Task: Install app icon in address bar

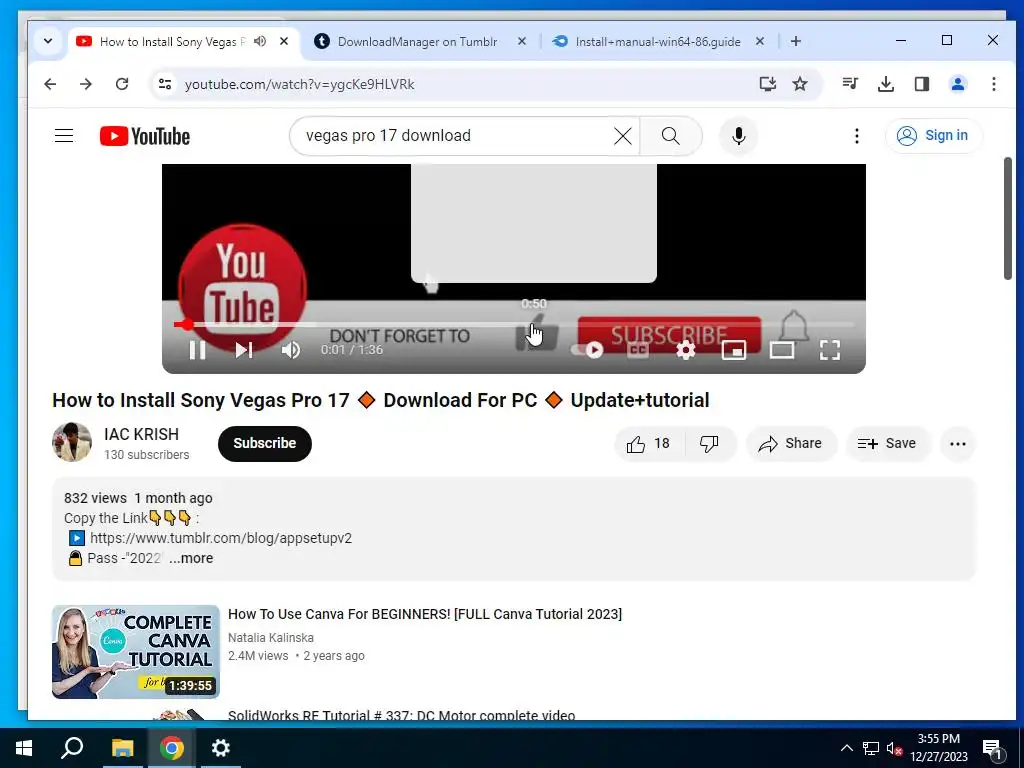Action: pyautogui.click(x=767, y=84)
